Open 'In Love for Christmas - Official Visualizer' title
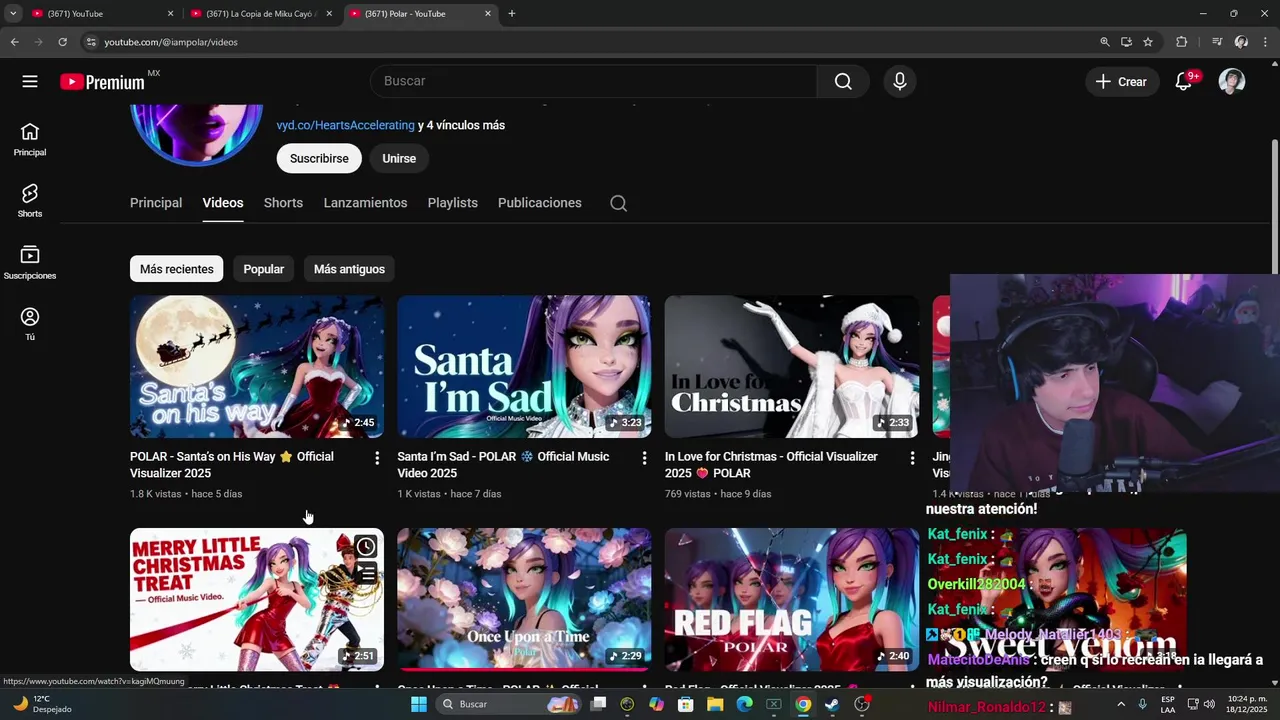The width and height of the screenshot is (1280, 720). point(771,465)
